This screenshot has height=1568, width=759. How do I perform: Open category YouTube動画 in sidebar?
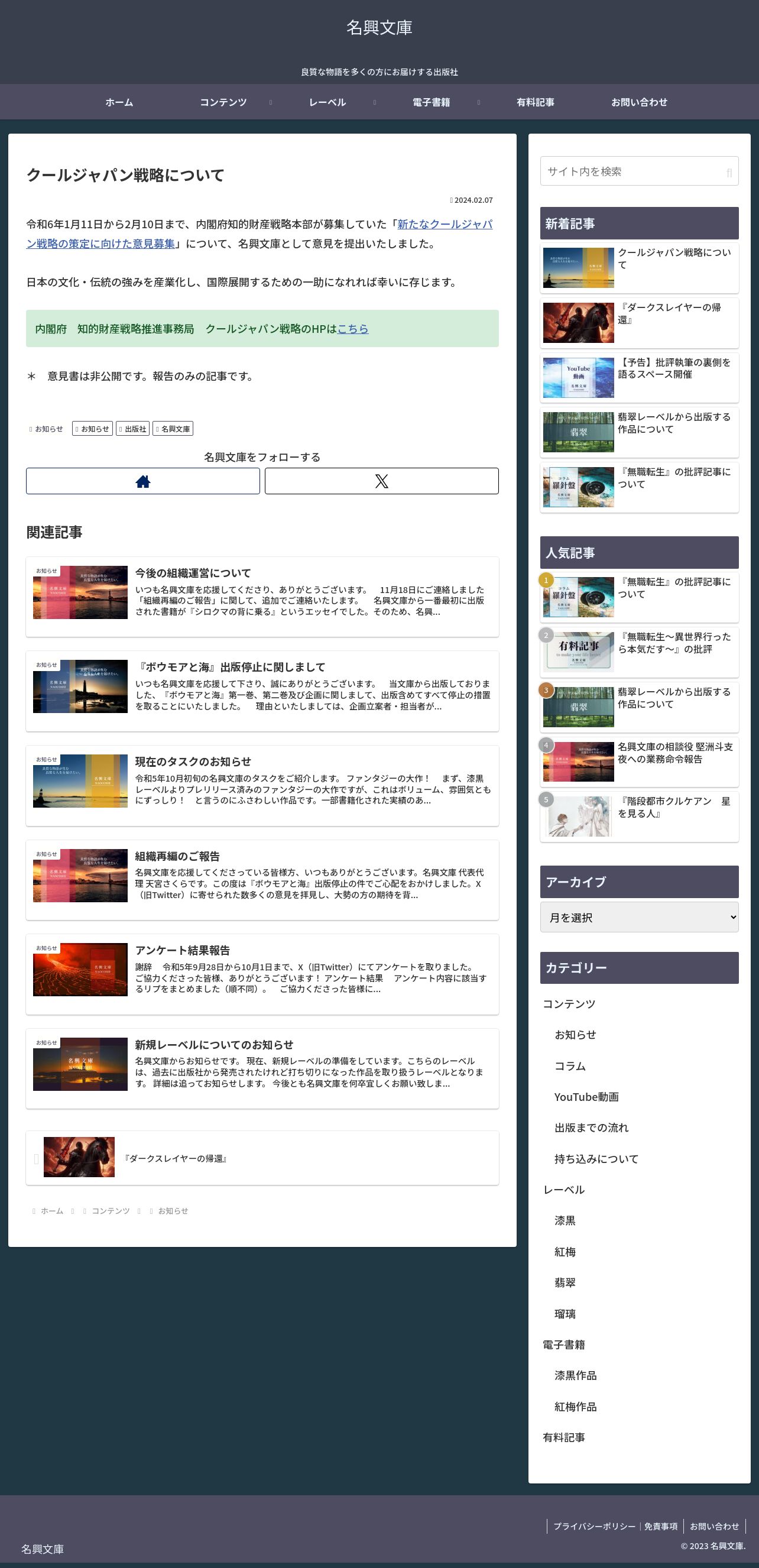[586, 1097]
